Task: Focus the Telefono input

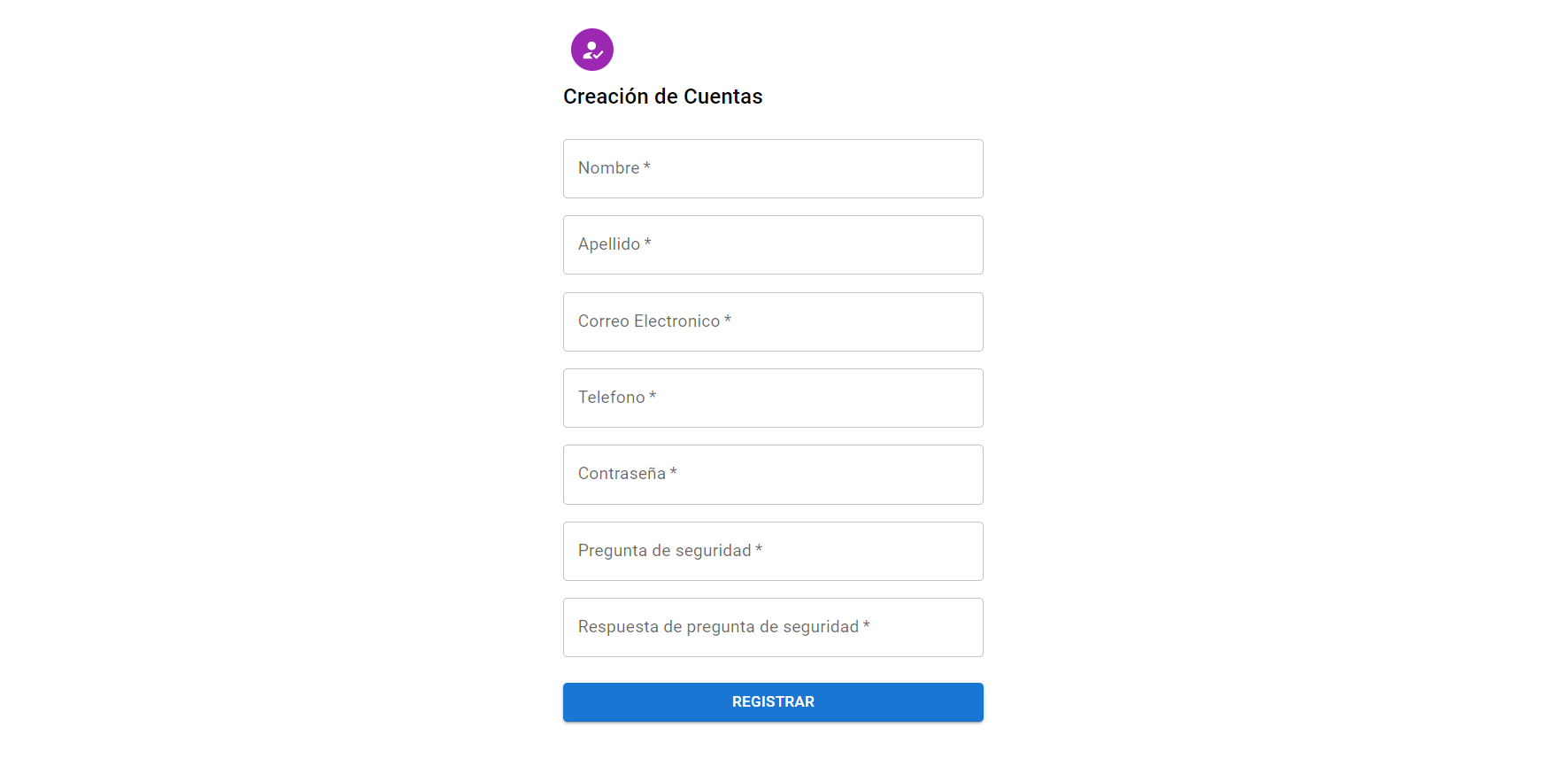Action: pos(772,398)
